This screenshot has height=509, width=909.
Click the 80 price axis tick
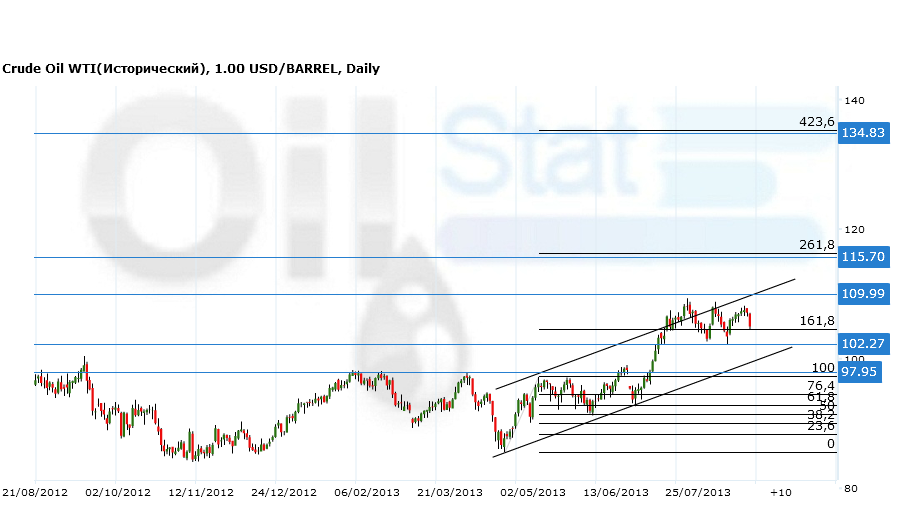(x=850, y=489)
